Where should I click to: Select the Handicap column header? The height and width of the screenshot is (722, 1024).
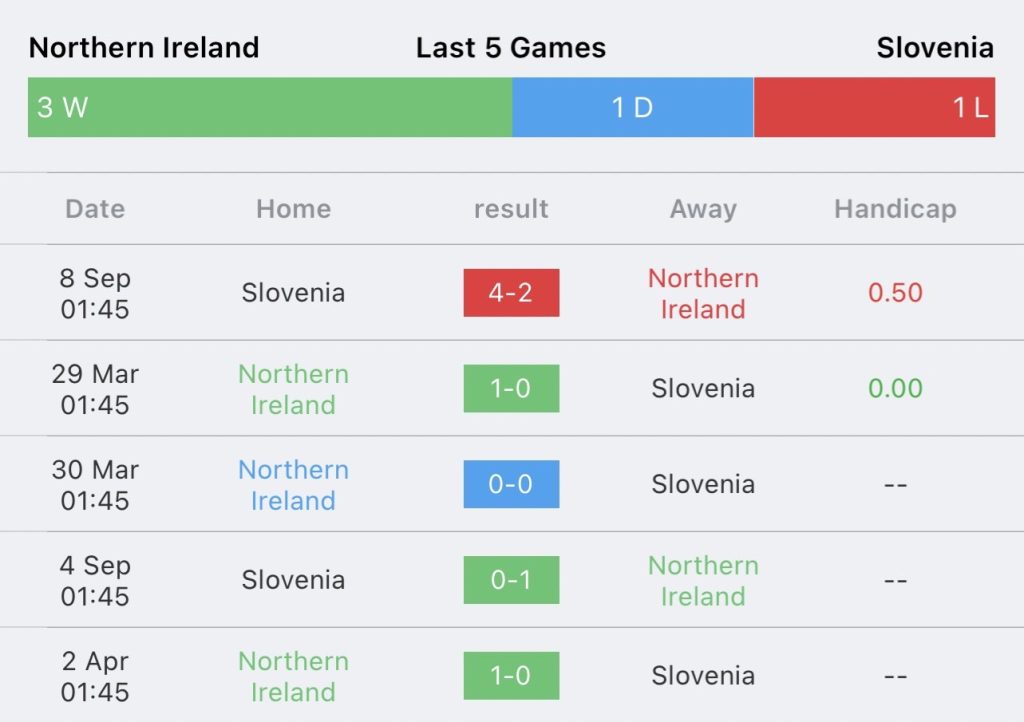pos(895,210)
